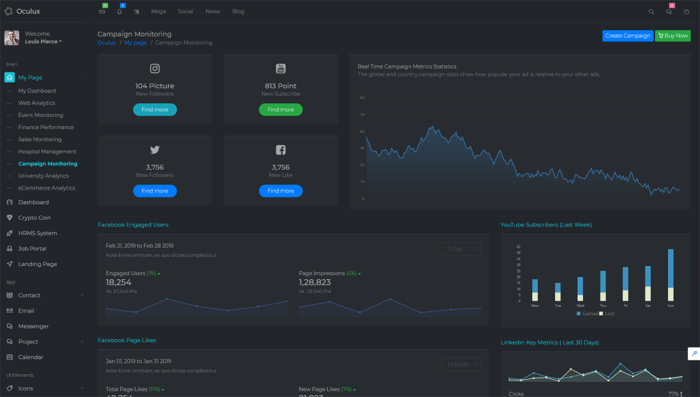
Task: Click the My page breadcrumb link
Action: 135,43
